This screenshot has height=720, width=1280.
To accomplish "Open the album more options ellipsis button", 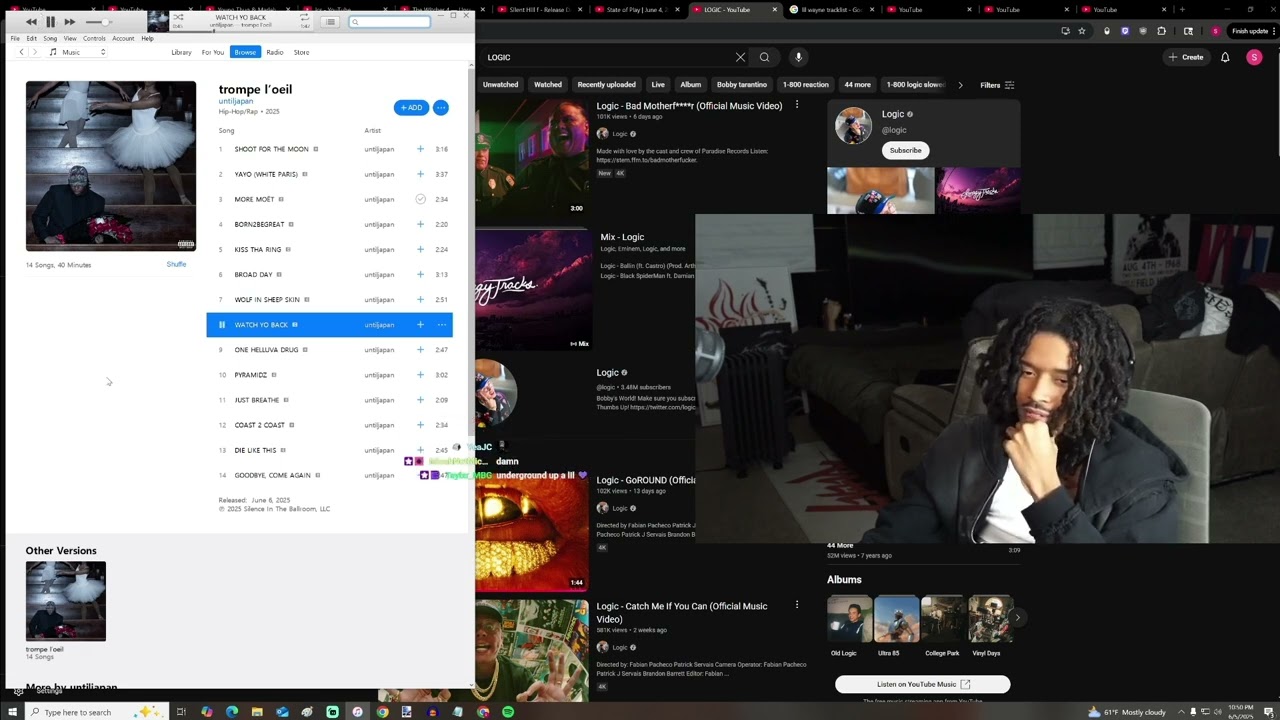I will click(441, 107).
